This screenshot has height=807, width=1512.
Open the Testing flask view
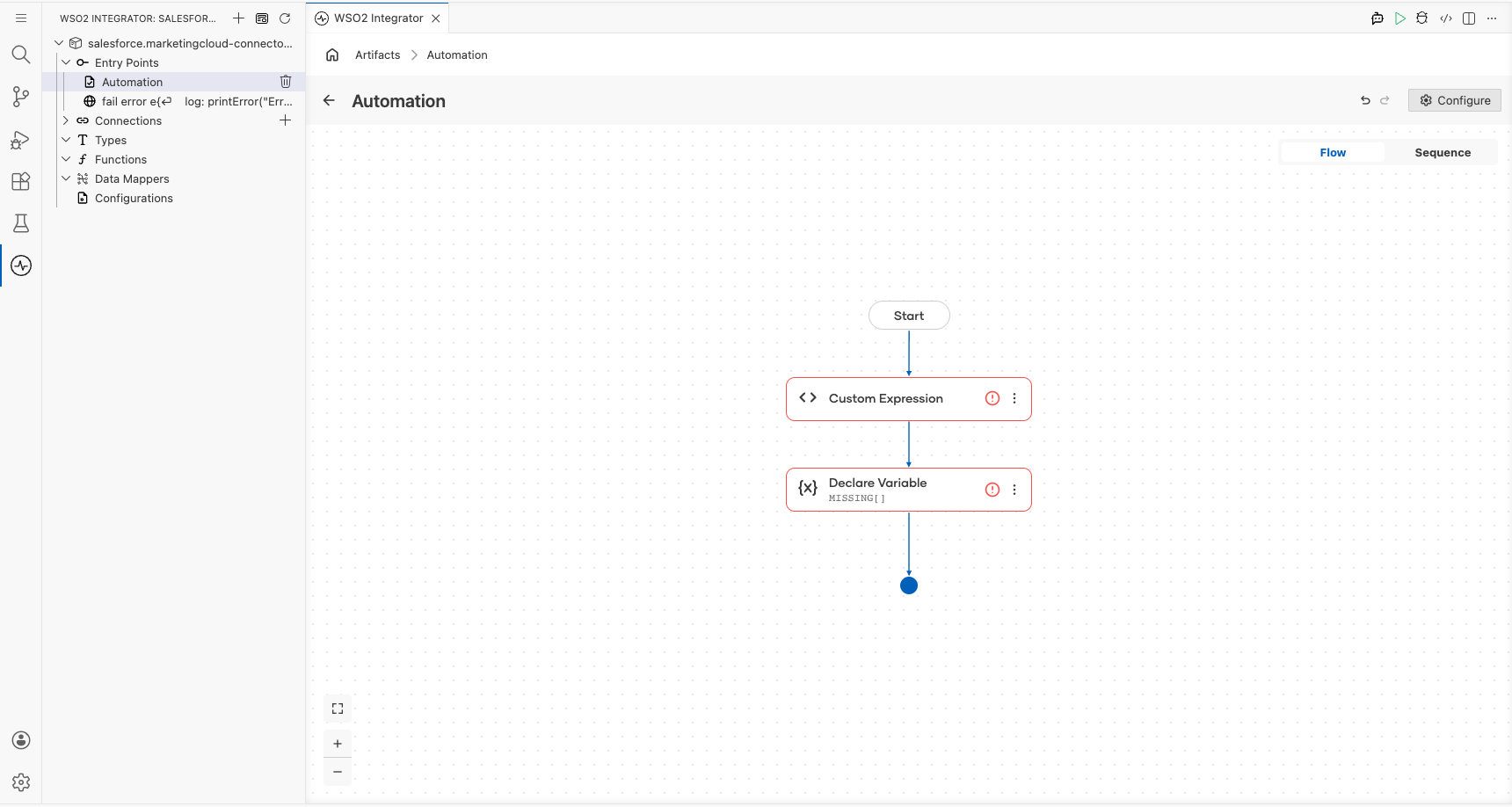(x=21, y=223)
